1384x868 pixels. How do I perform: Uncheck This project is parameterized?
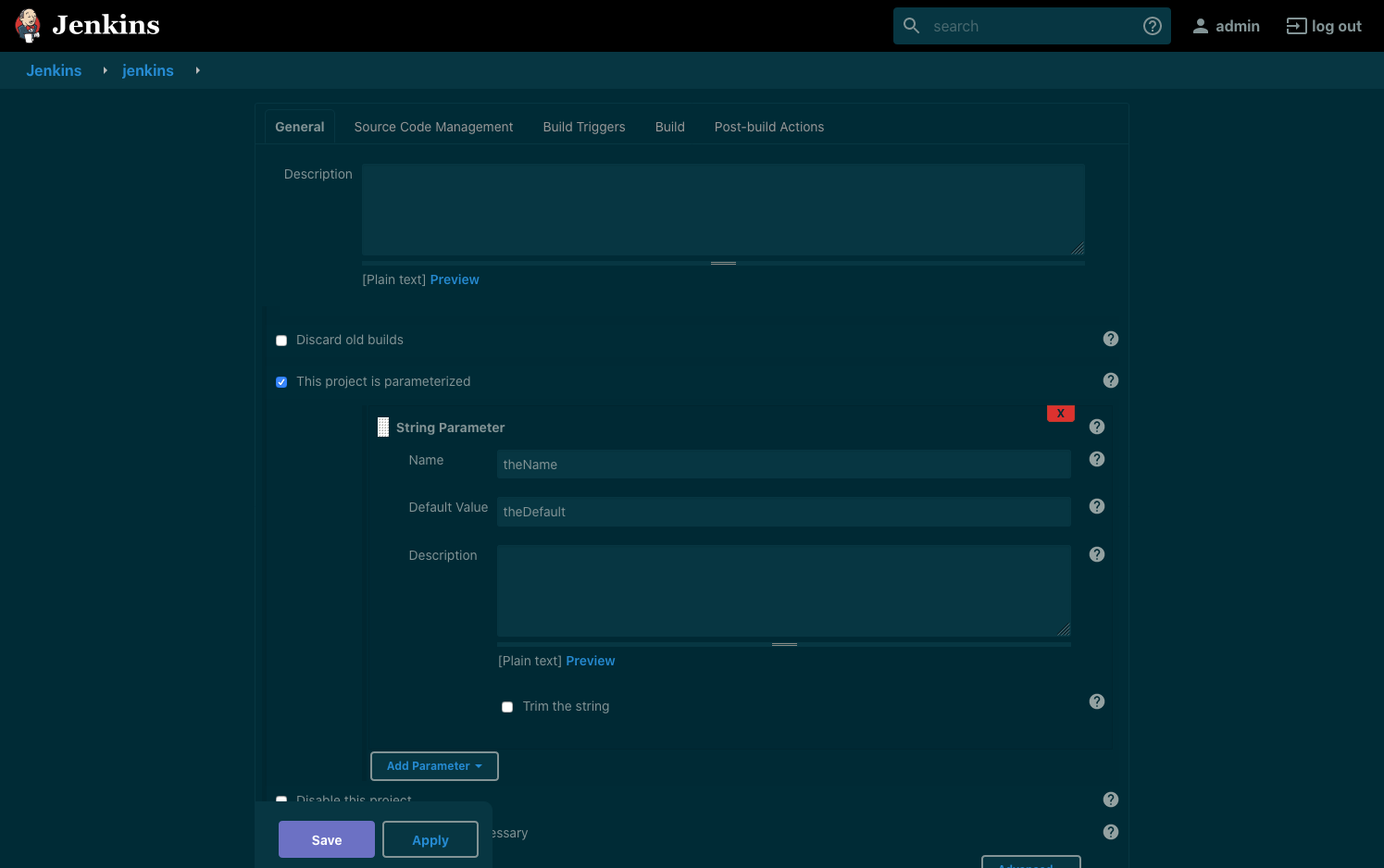(281, 382)
